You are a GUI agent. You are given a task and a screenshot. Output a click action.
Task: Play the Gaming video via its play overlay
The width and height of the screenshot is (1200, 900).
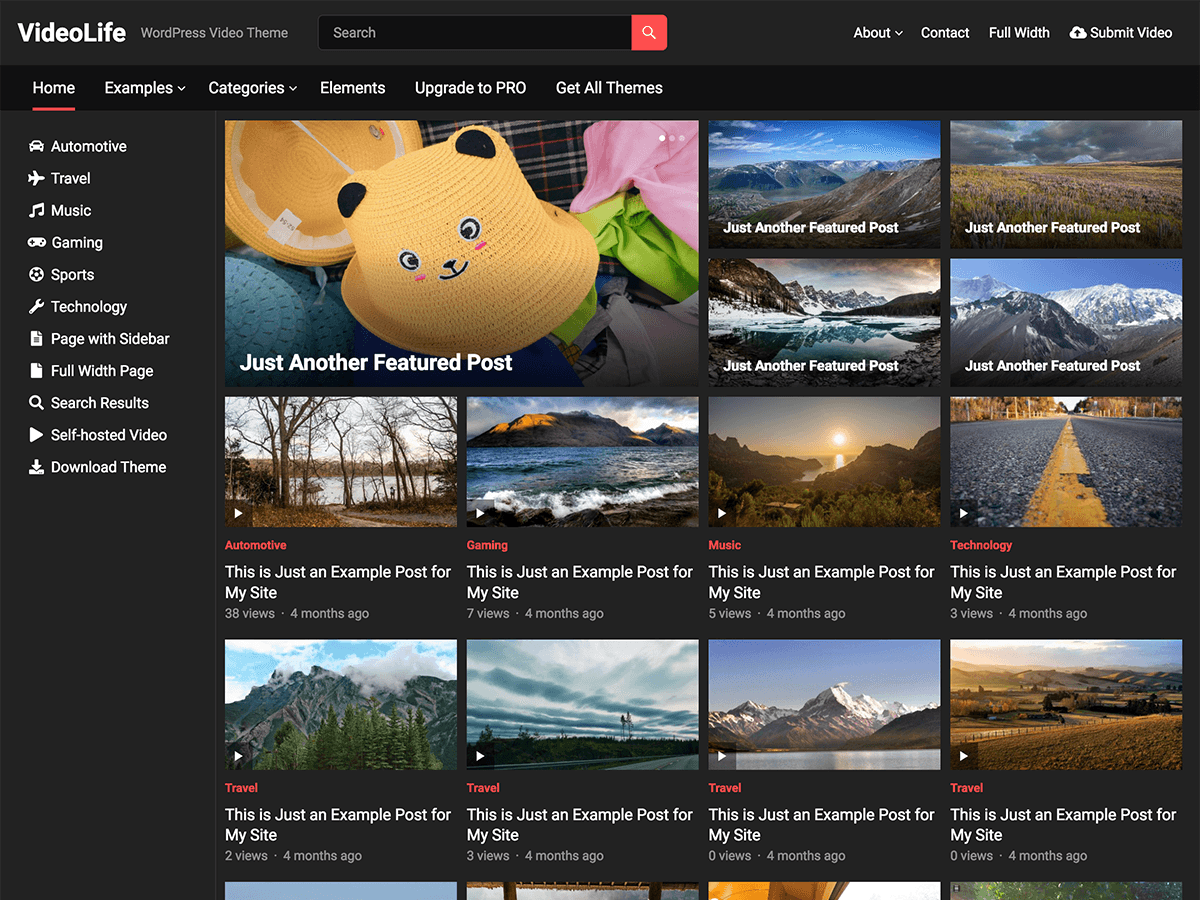[x=480, y=512]
